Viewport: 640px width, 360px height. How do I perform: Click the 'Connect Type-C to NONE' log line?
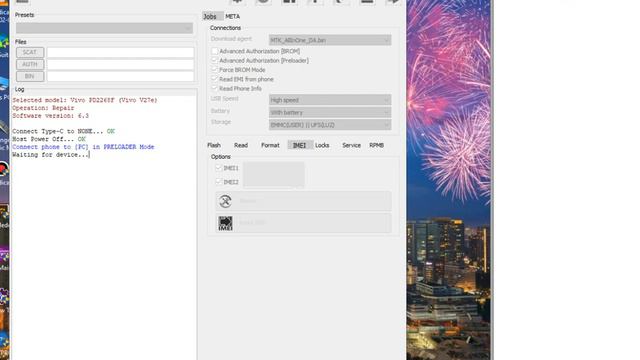pos(64,131)
